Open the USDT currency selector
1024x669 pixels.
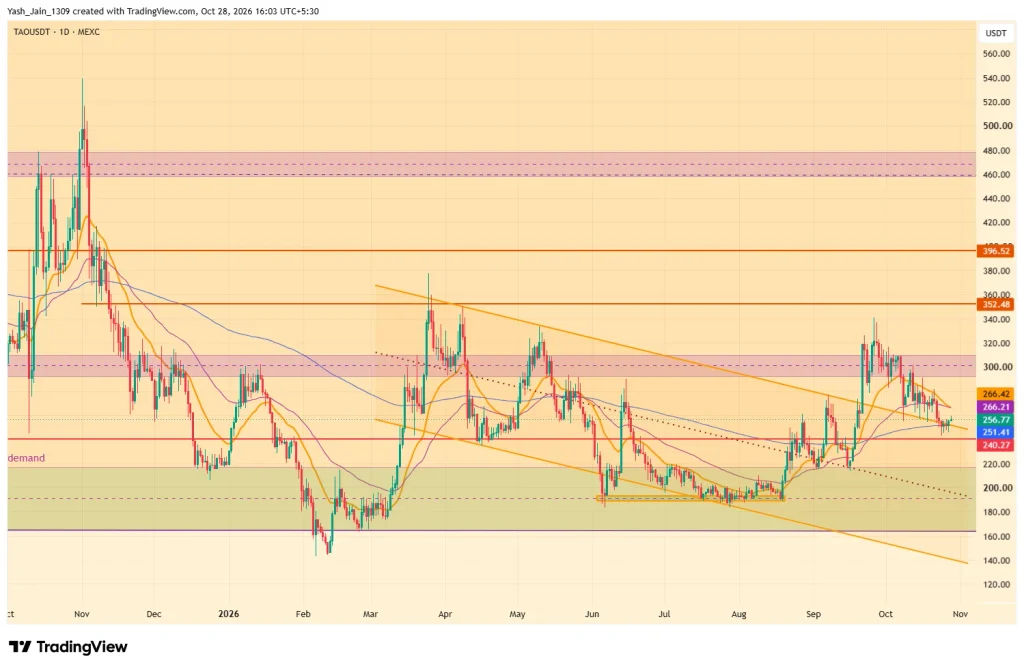click(996, 33)
